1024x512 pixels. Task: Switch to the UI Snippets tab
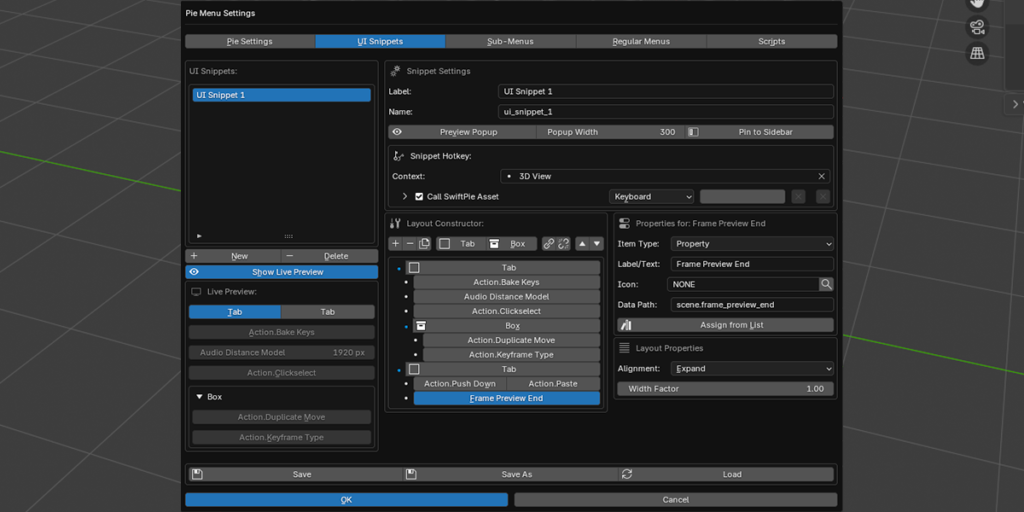(380, 41)
